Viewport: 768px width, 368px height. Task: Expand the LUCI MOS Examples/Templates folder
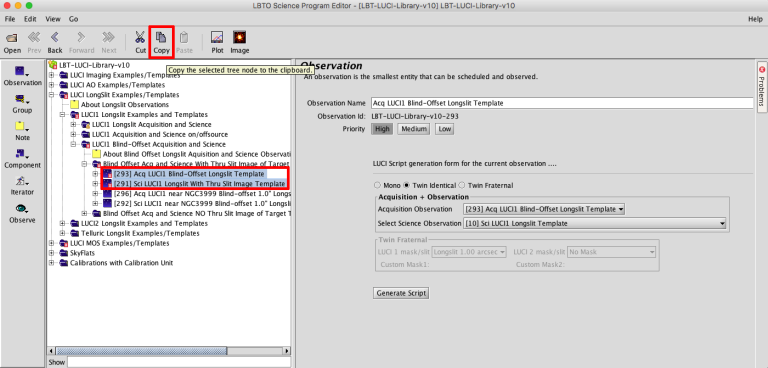point(51,243)
